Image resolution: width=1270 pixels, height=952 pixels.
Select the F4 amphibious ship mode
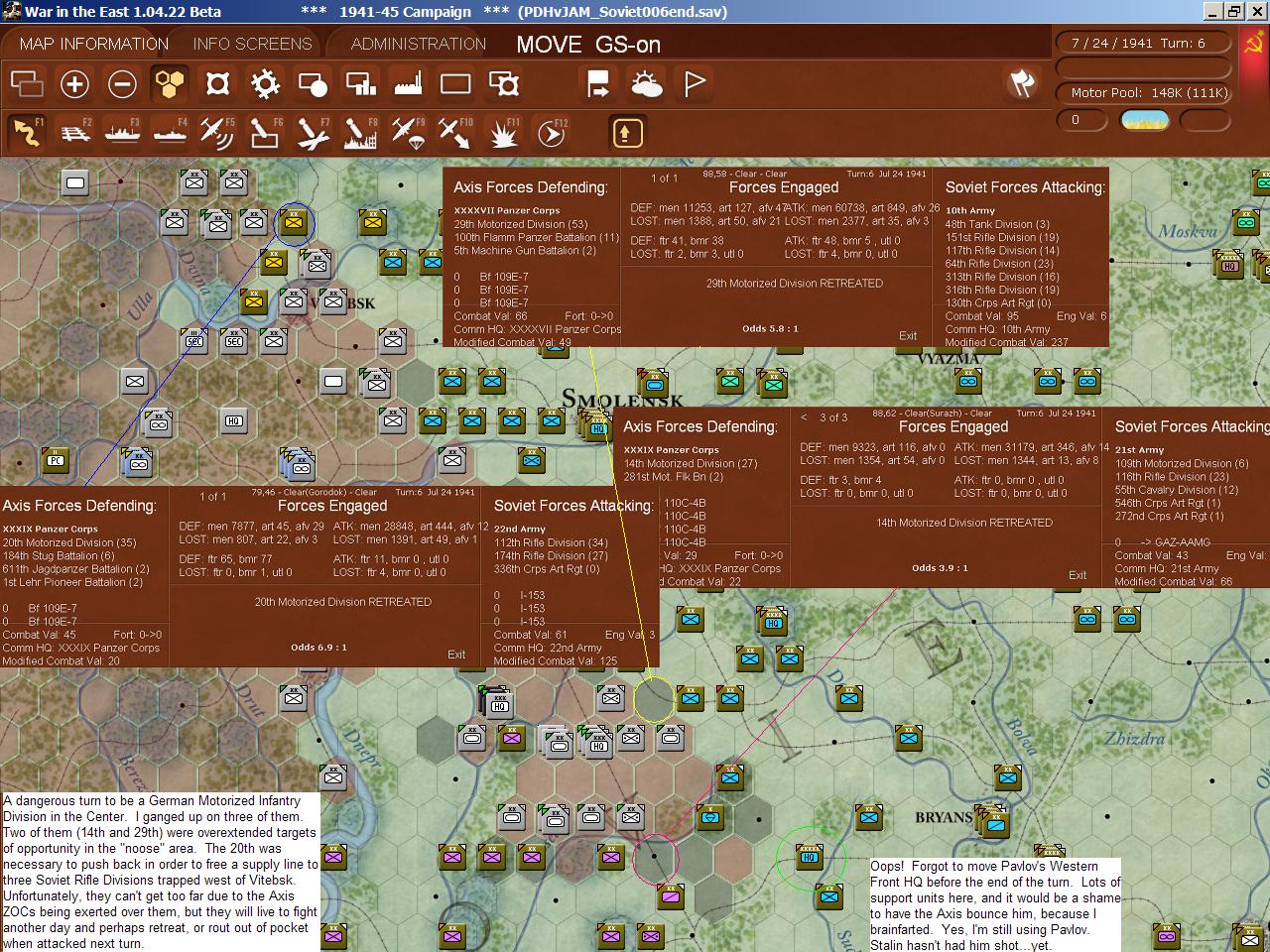coord(170,132)
